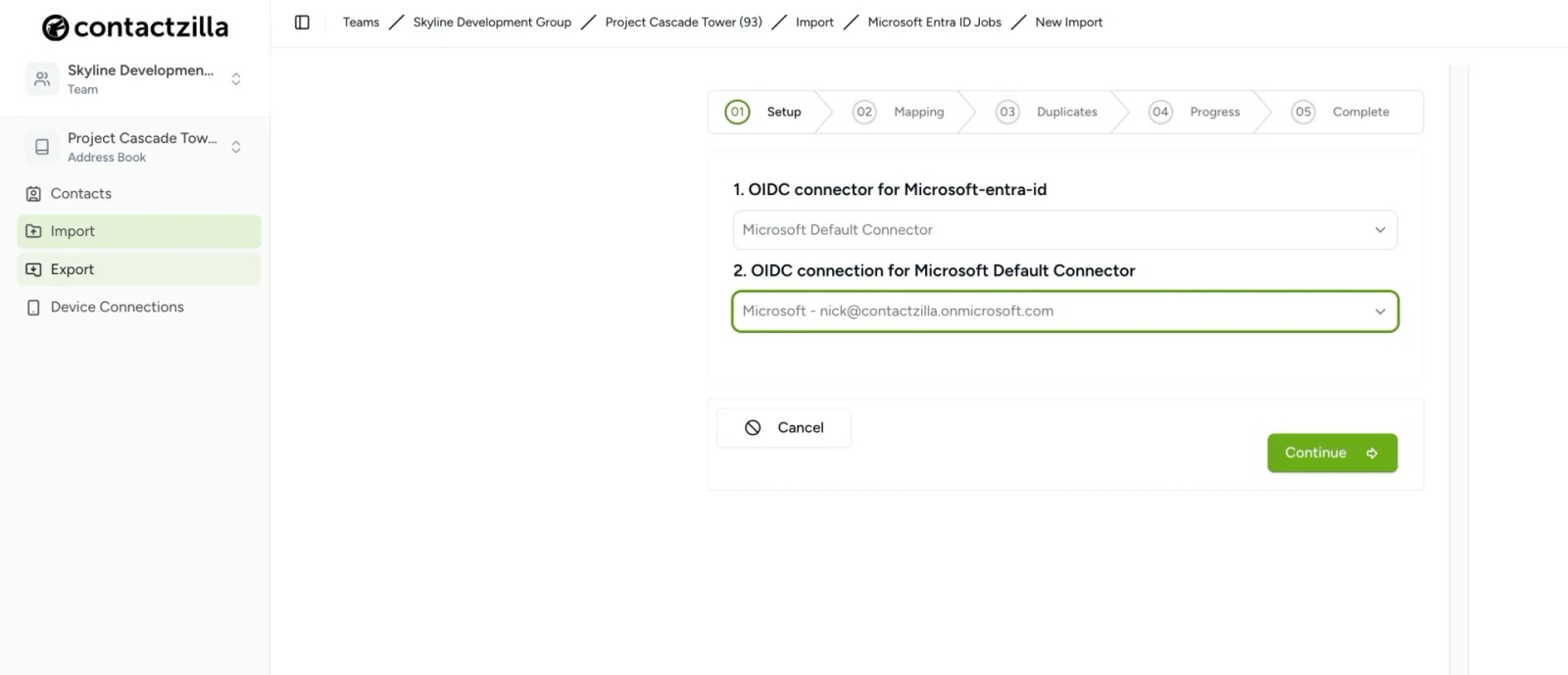The width and height of the screenshot is (1568, 675).
Task: Click the step 04 circle
Action: click(1160, 112)
